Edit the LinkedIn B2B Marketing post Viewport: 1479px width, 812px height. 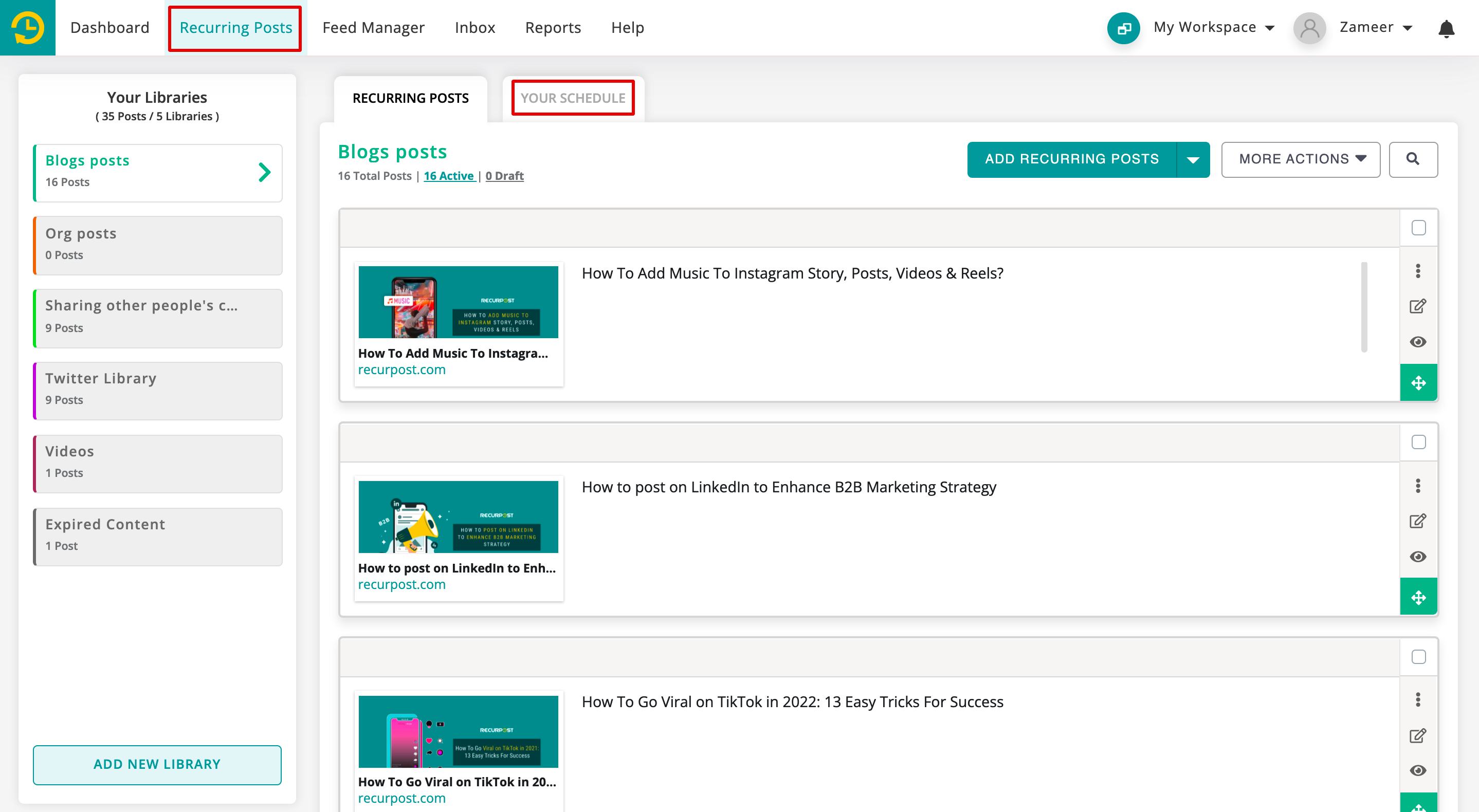1417,521
